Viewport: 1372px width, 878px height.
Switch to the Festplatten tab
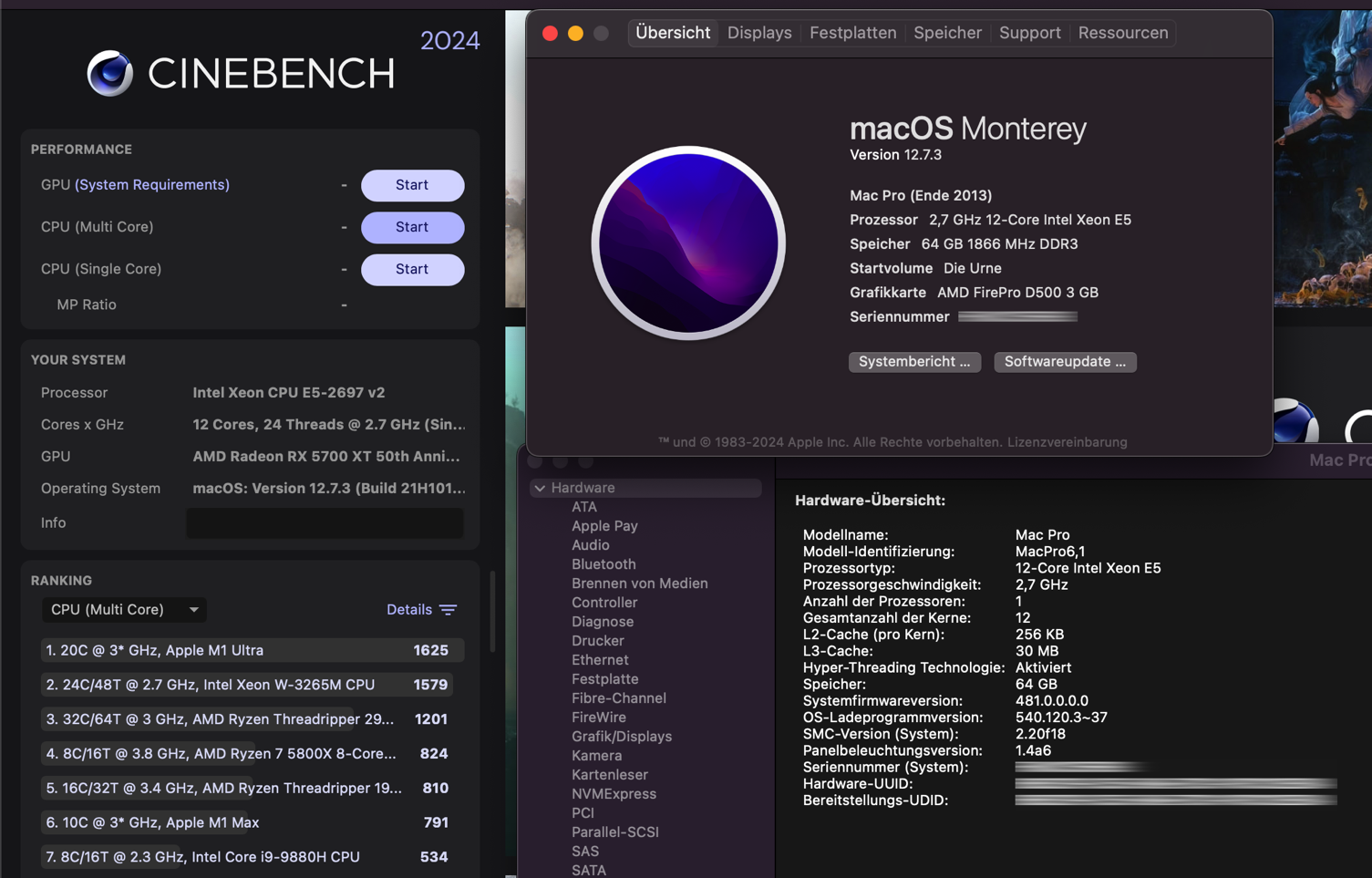852,33
